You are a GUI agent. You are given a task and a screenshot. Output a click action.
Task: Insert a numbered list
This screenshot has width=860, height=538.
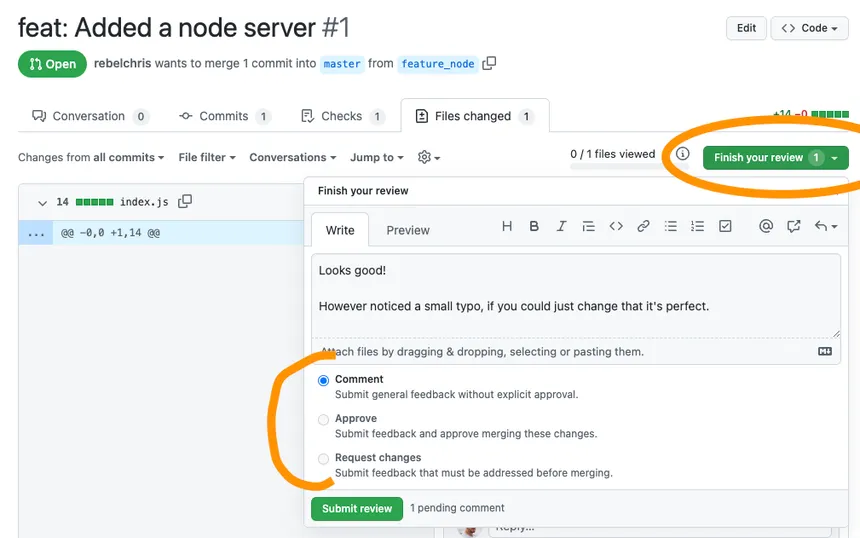(698, 226)
